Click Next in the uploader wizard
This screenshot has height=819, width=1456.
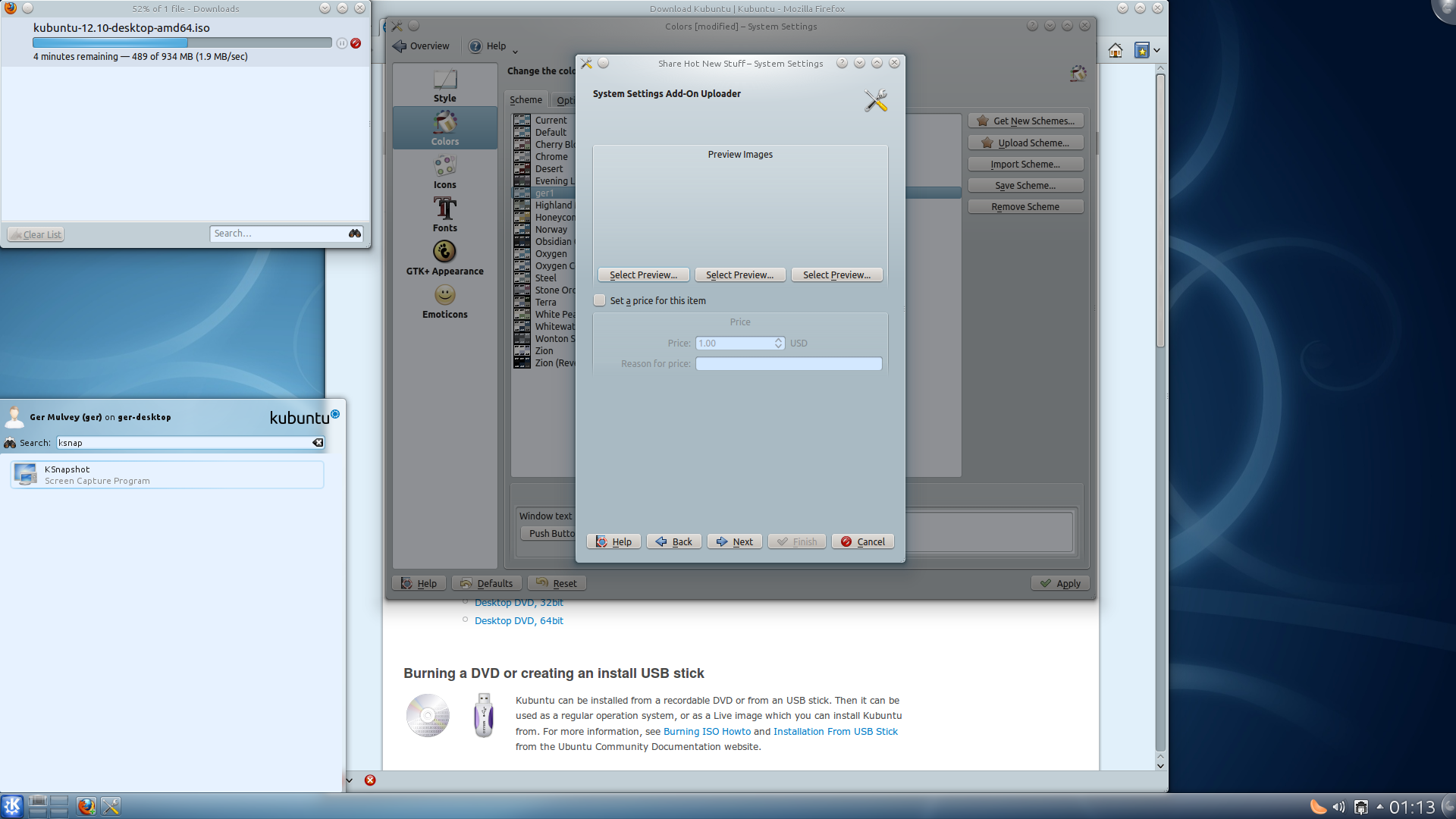(734, 541)
